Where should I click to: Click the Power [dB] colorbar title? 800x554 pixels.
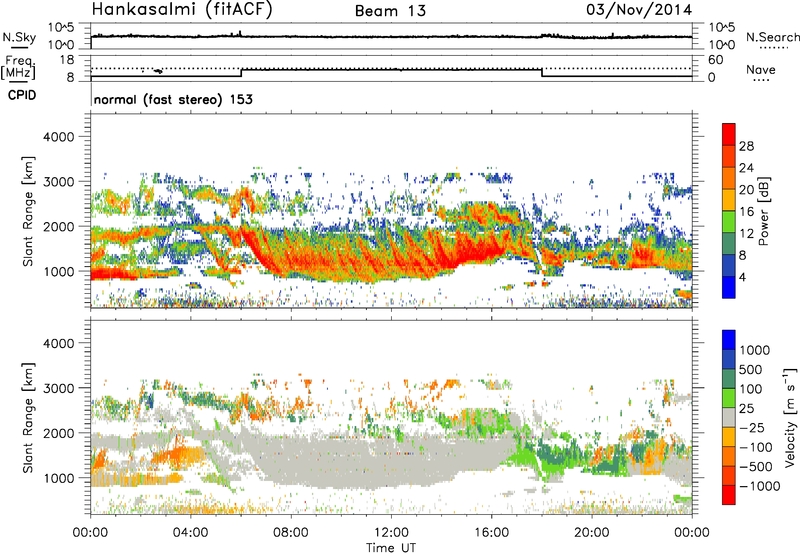(763, 211)
